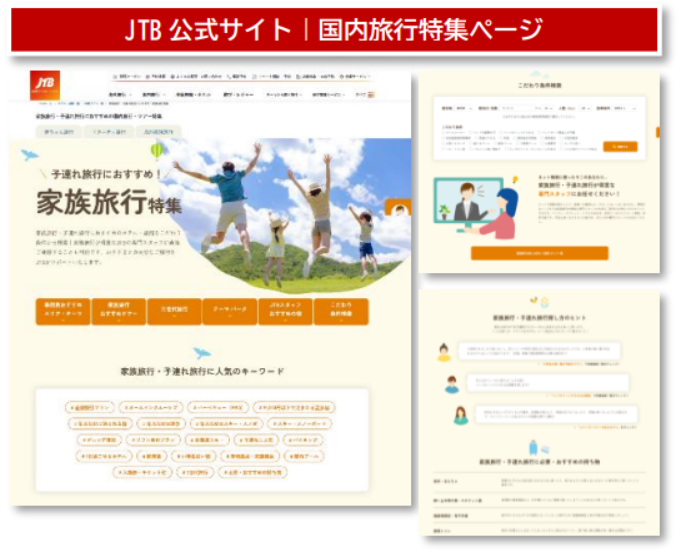Click the orange search button with magnifier icon
The image size is (682, 553).
[x=620, y=147]
